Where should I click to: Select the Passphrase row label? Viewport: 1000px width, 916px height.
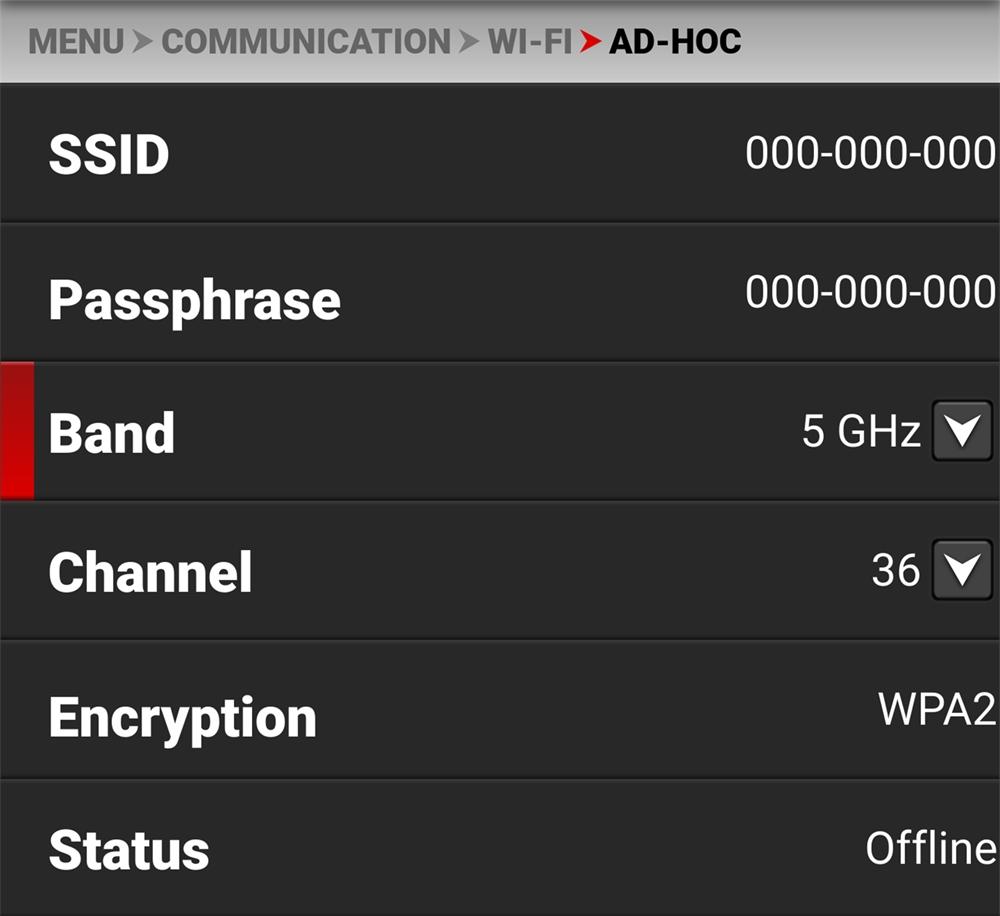pos(194,299)
